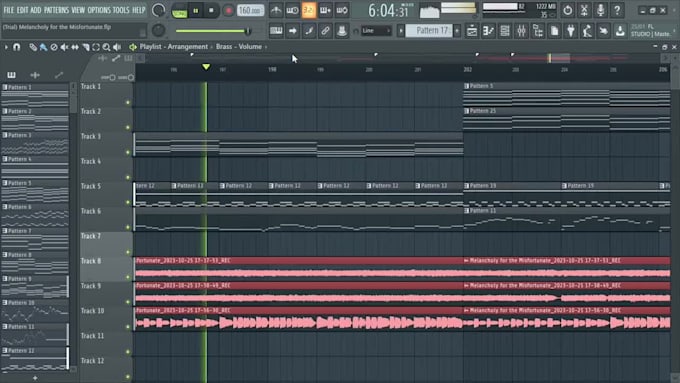680x383 pixels.
Task: Open the Playlist view icon in top toolbar
Action: pyautogui.click(x=472, y=31)
